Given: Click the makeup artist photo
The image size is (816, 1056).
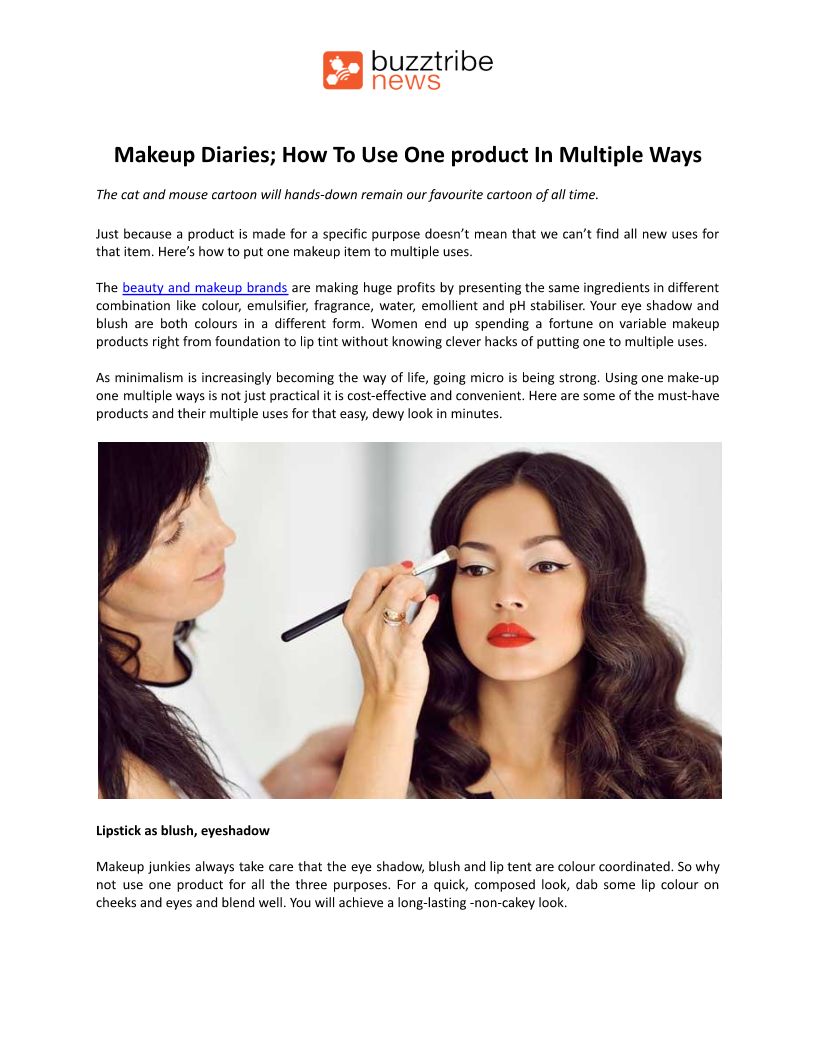Looking at the screenshot, I should coord(409,620).
